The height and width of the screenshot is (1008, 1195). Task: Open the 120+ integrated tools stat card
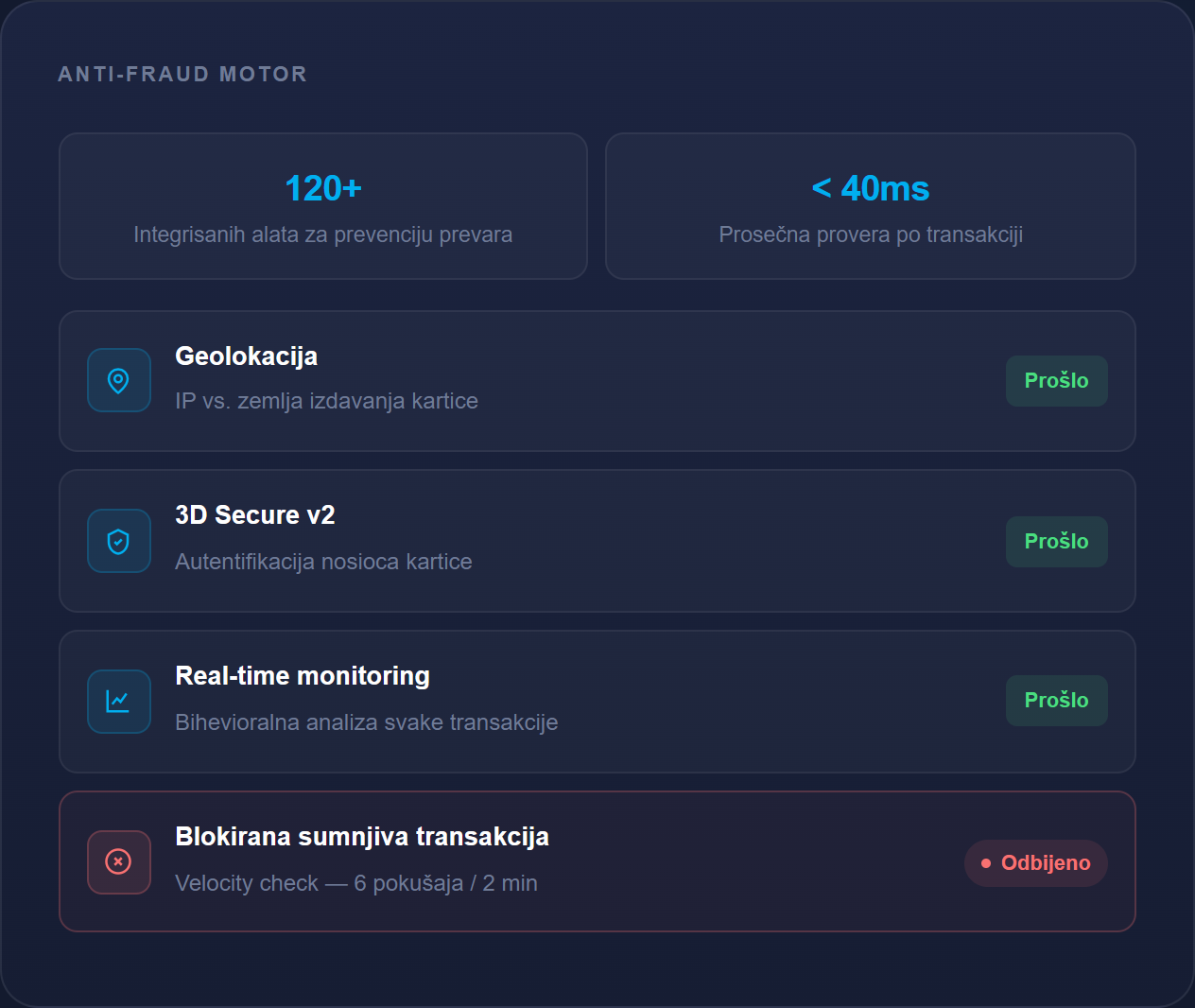[x=323, y=206]
